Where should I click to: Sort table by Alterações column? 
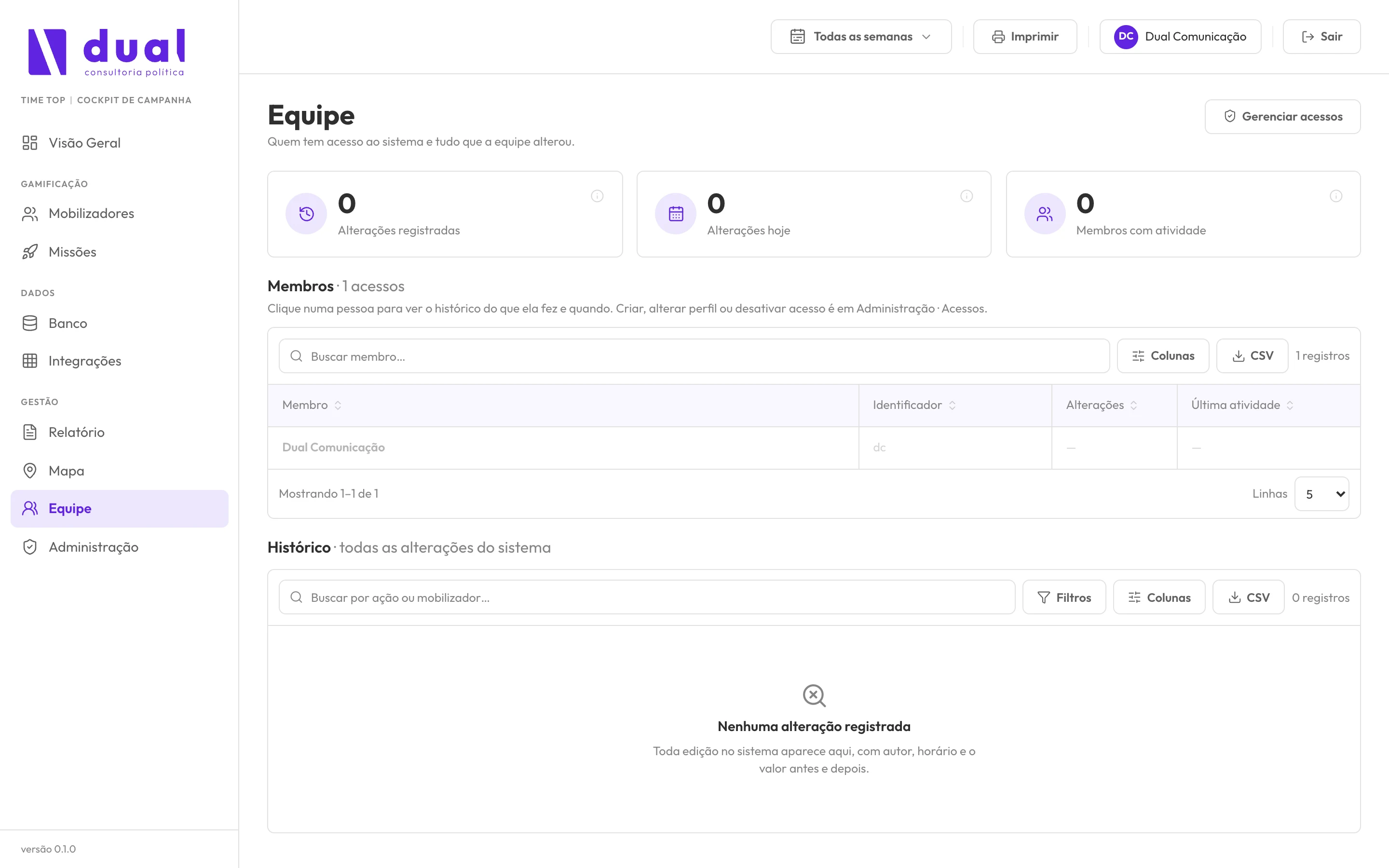[1102, 405]
